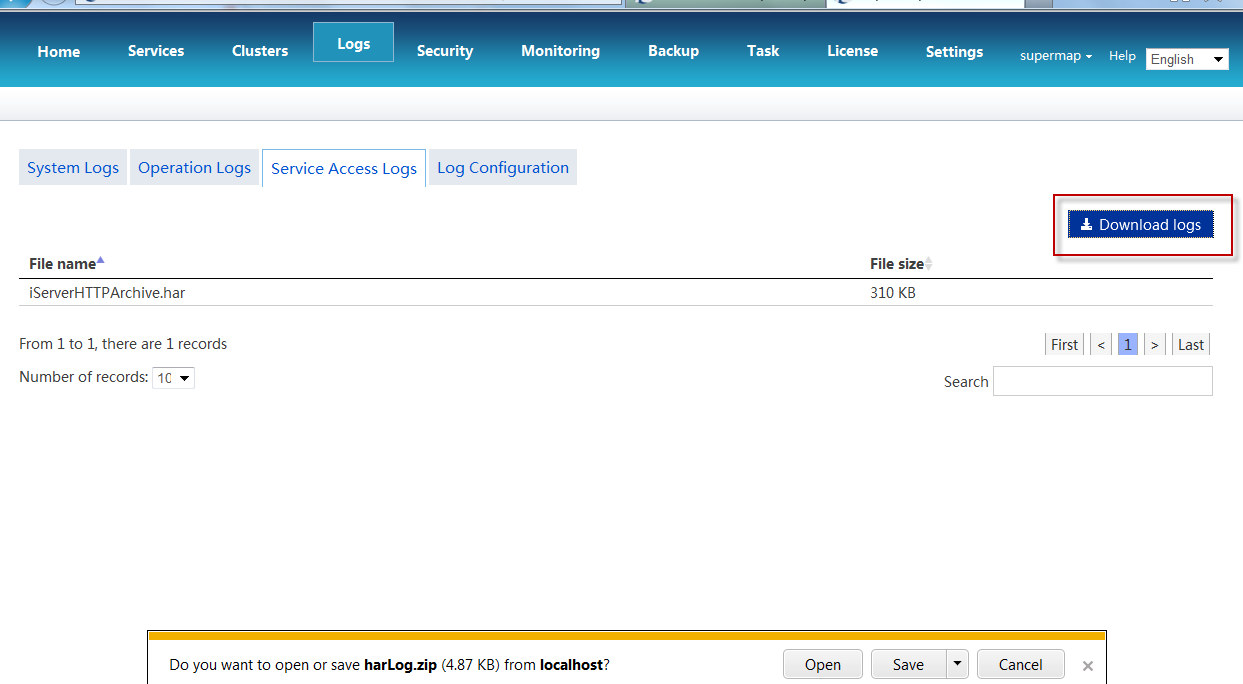Click the Search input field

[1102, 381]
